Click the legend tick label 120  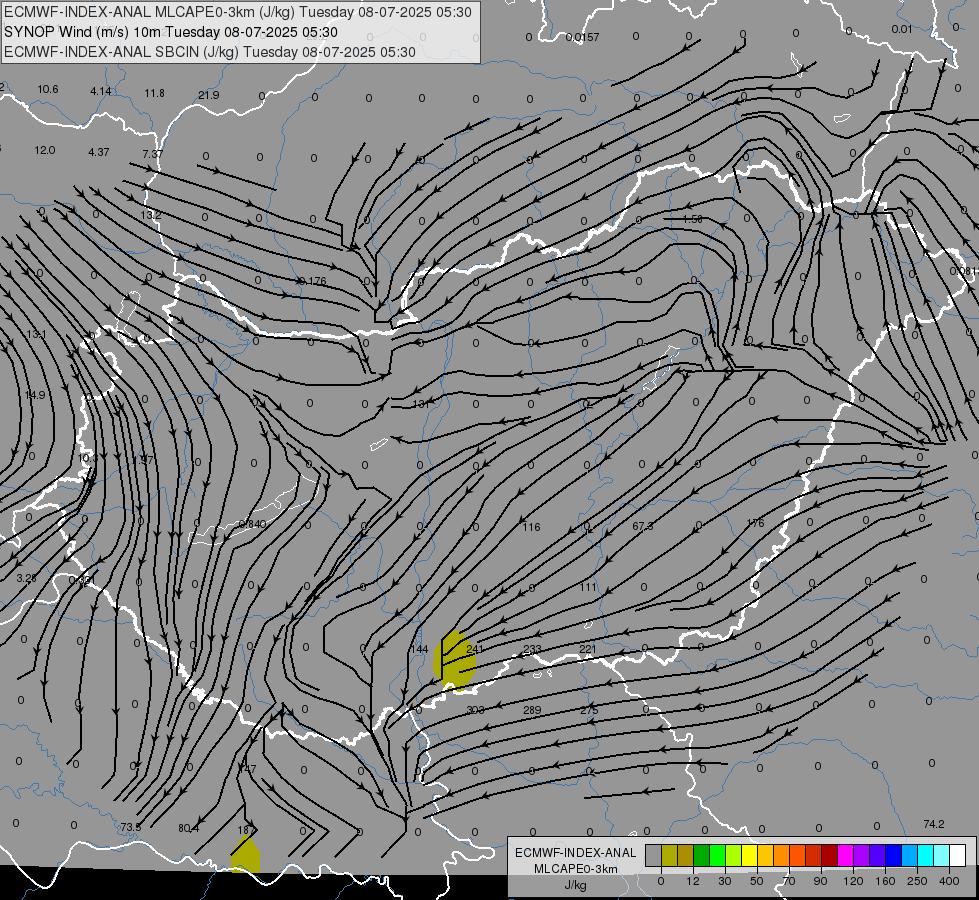[x=853, y=881]
